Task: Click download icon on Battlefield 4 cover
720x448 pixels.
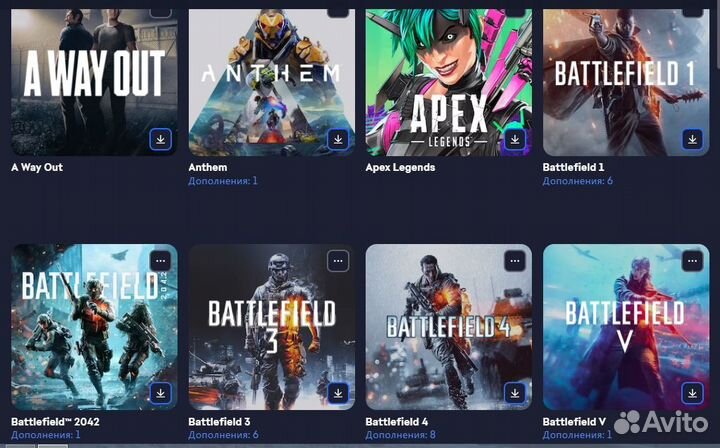Action: (515, 393)
